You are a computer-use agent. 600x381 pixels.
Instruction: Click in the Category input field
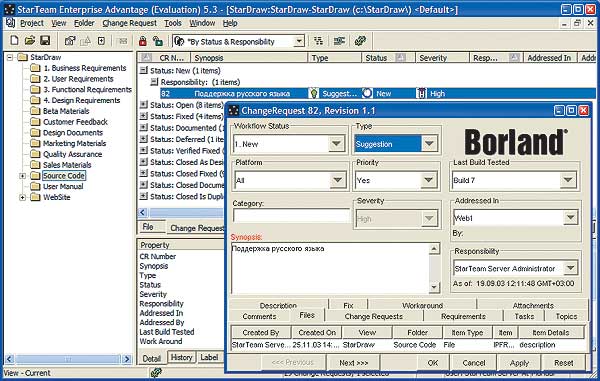click(x=292, y=215)
